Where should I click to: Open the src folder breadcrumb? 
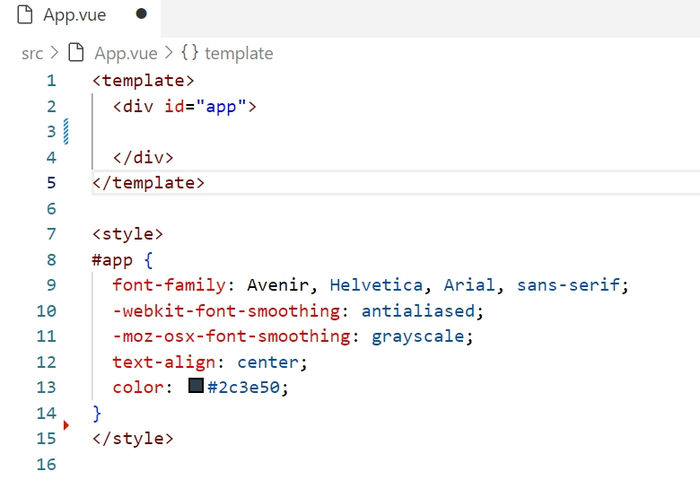click(x=32, y=54)
